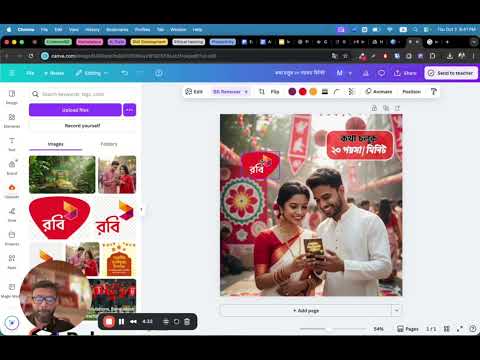The width and height of the screenshot is (480, 360).
Task: Collapse the side panel with handle arrow
Action: point(141,210)
